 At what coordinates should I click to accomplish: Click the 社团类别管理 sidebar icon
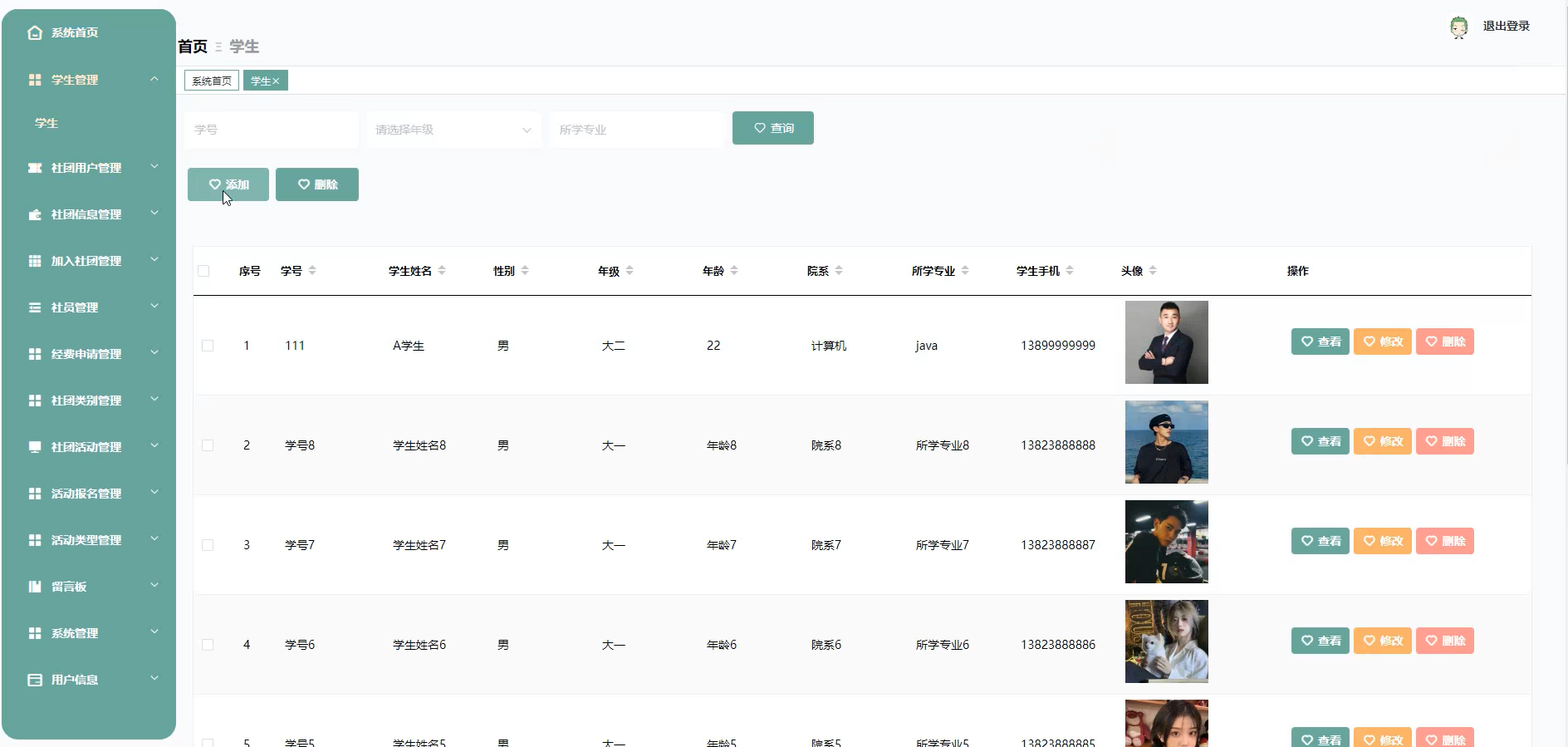click(35, 401)
